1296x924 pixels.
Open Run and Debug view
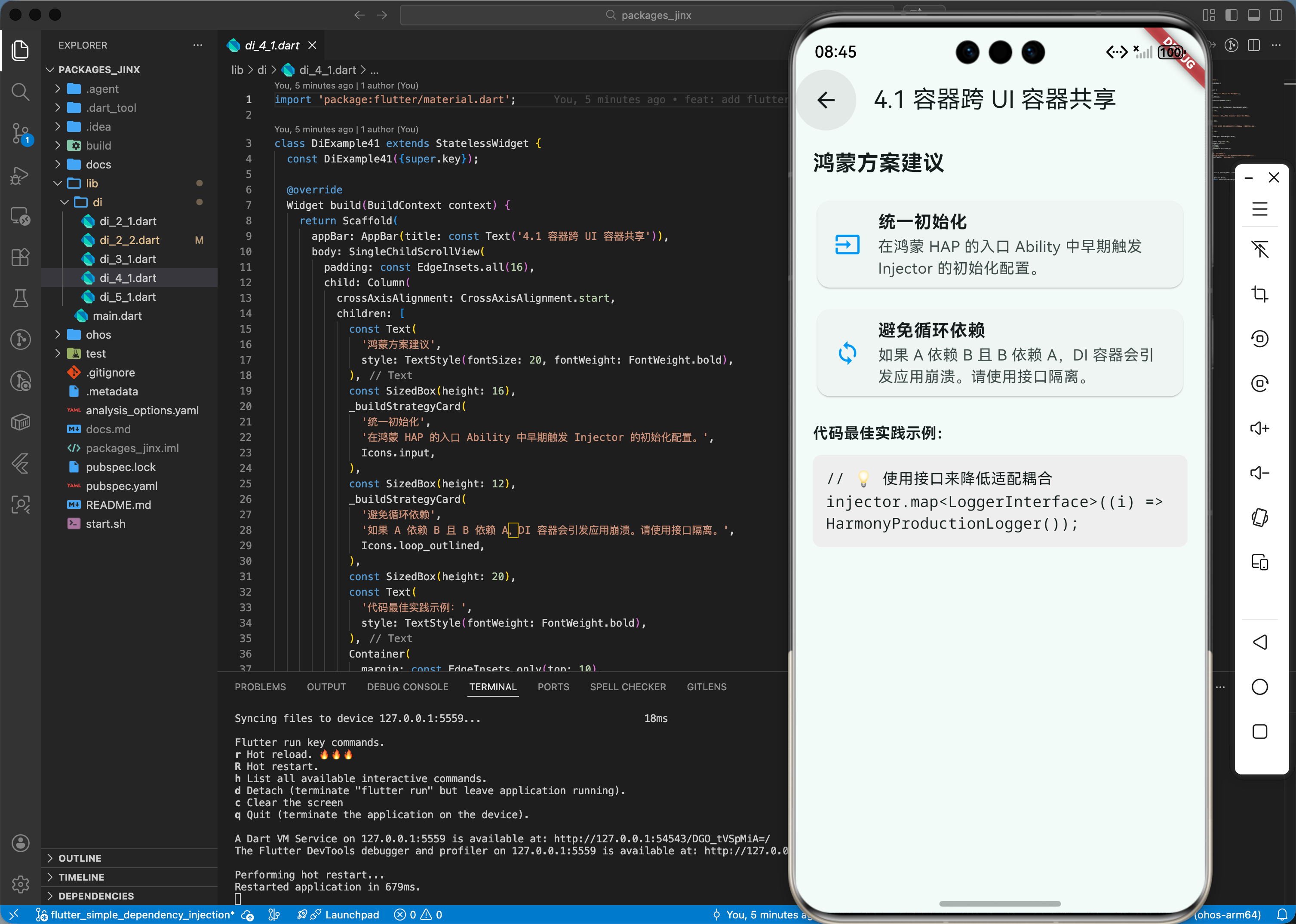(x=21, y=175)
